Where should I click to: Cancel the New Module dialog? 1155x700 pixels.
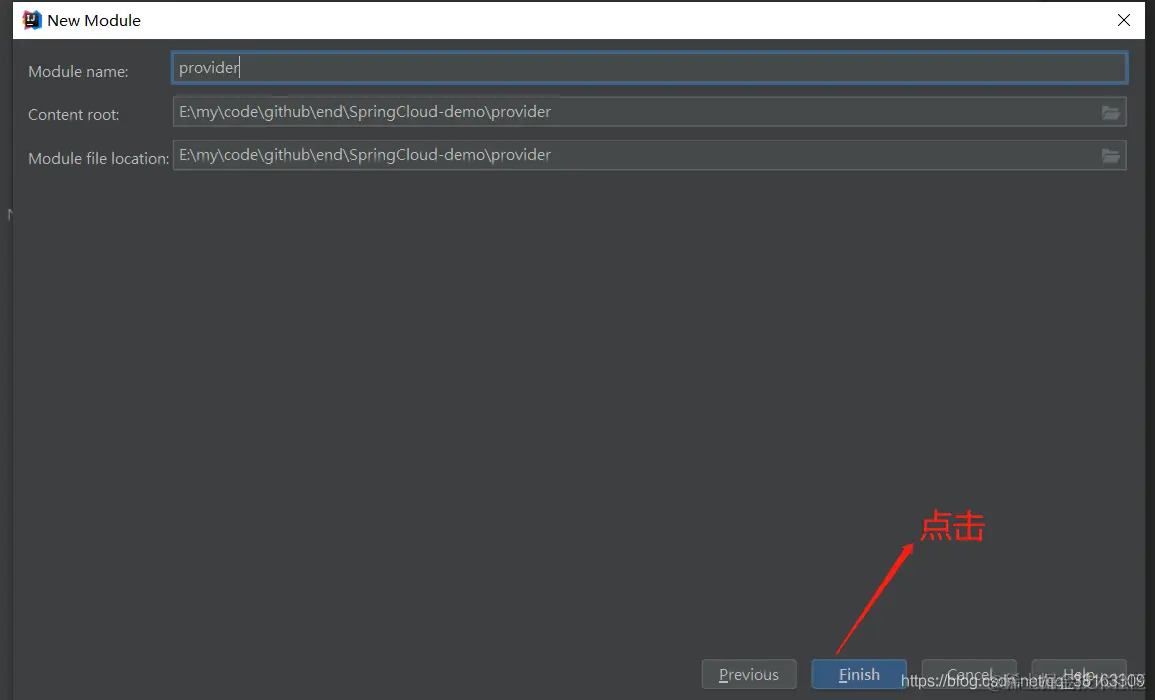pos(969,674)
